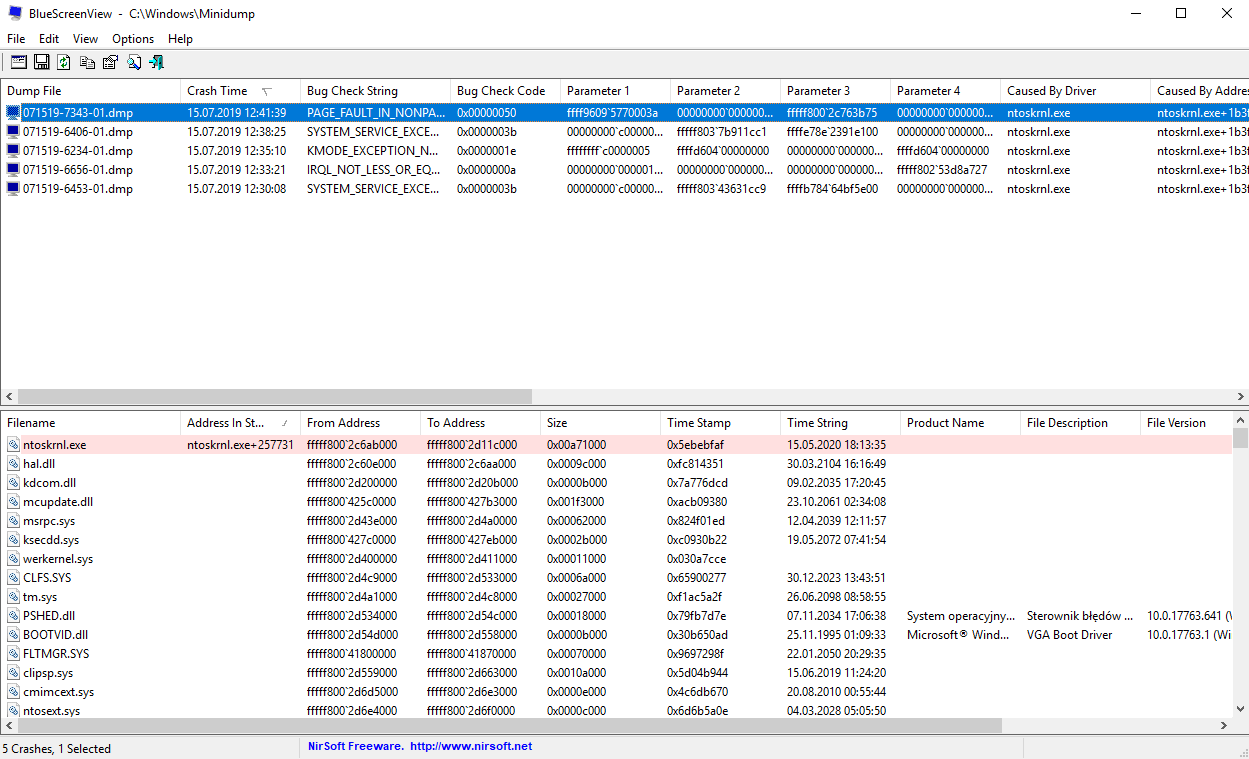1249x759 pixels.
Task: Select the cmimcext.sys row
Action: 616,692
